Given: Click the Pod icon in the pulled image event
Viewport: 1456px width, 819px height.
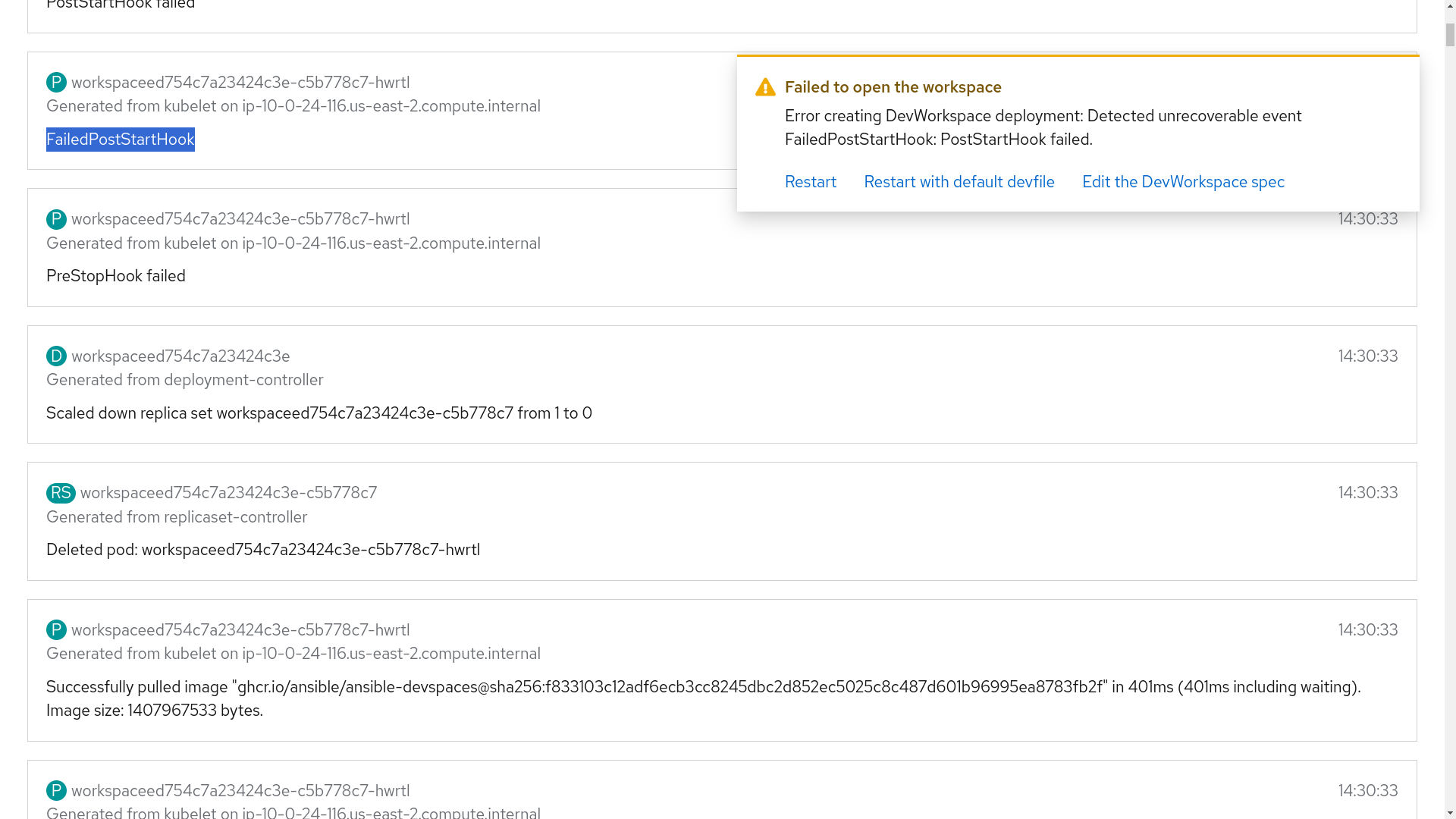Looking at the screenshot, I should click(x=56, y=630).
